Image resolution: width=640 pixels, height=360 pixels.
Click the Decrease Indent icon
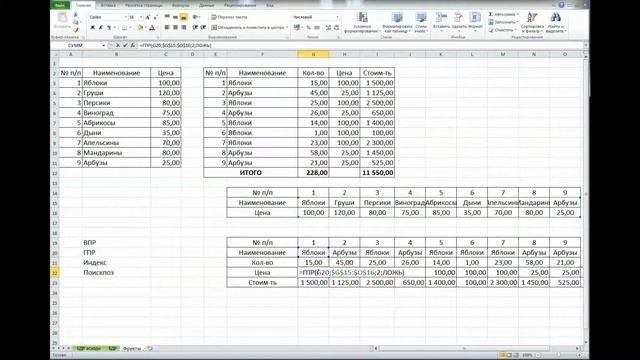[195, 27]
